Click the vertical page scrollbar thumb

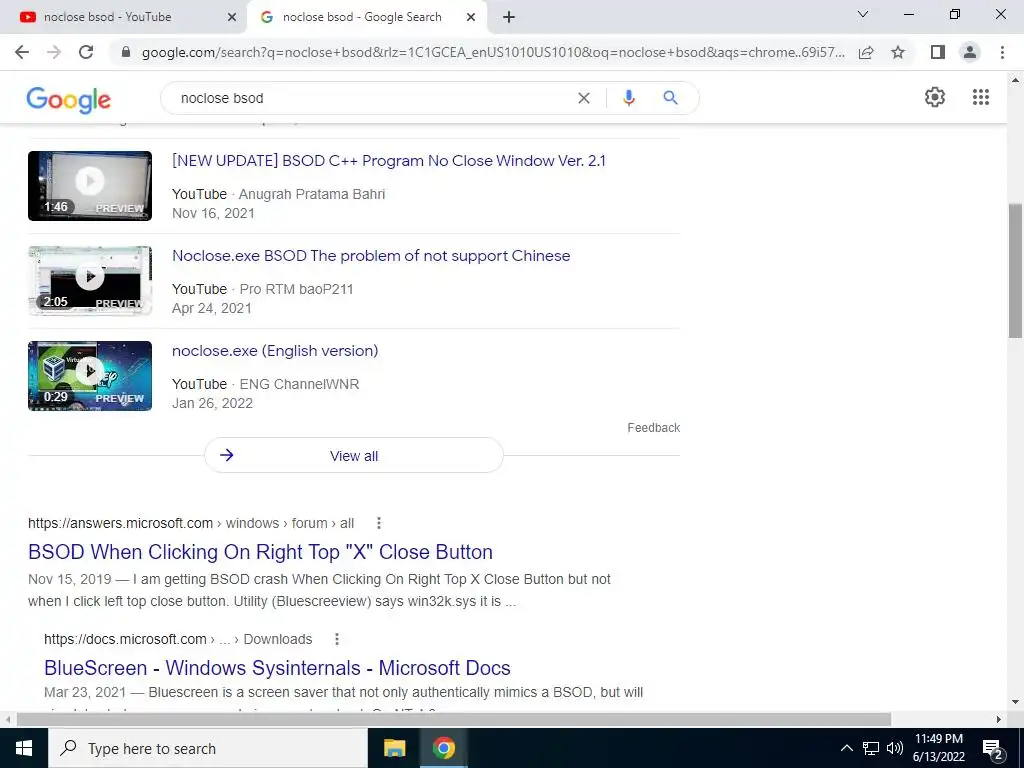click(1015, 271)
